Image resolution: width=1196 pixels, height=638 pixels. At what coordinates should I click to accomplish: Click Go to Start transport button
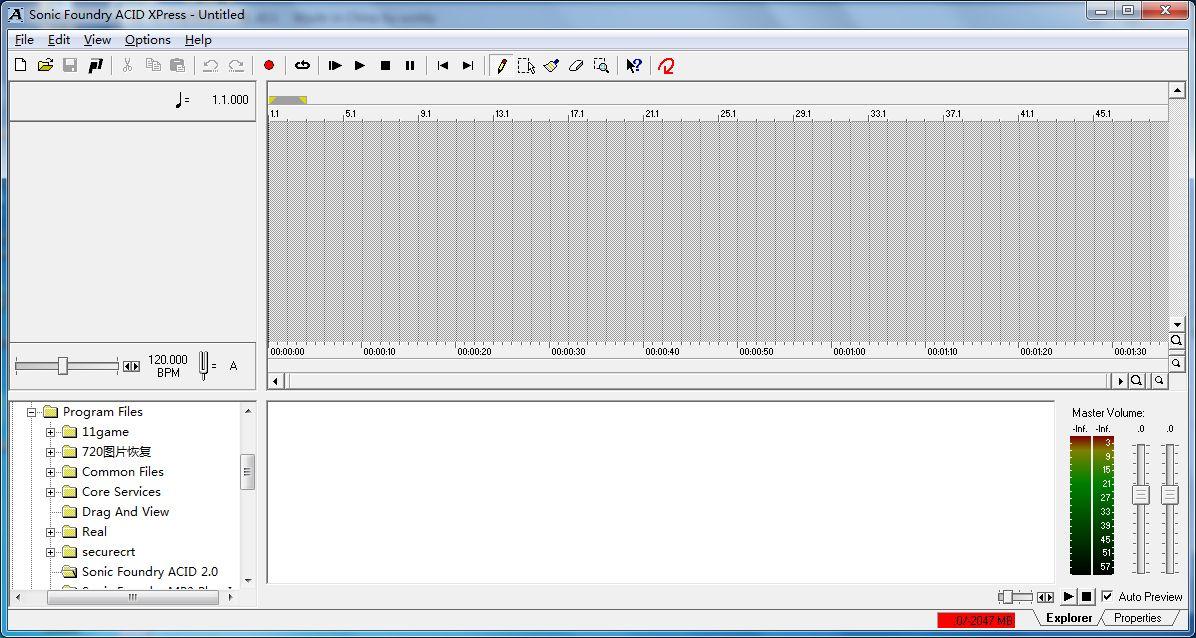(443, 66)
